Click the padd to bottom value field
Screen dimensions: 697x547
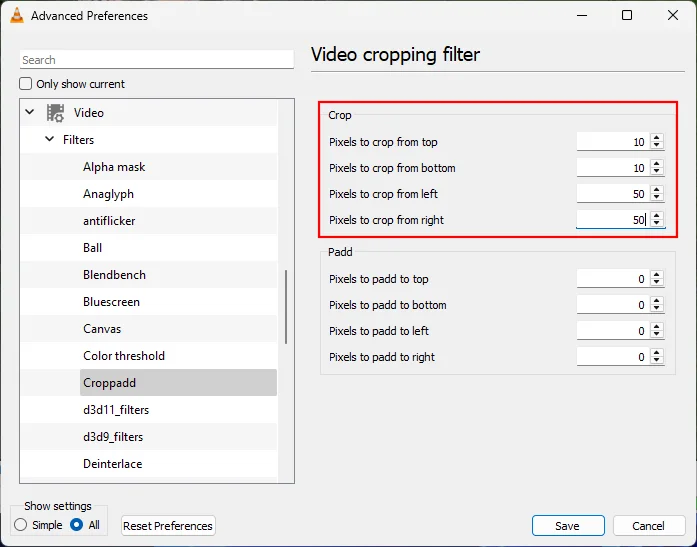click(613, 305)
